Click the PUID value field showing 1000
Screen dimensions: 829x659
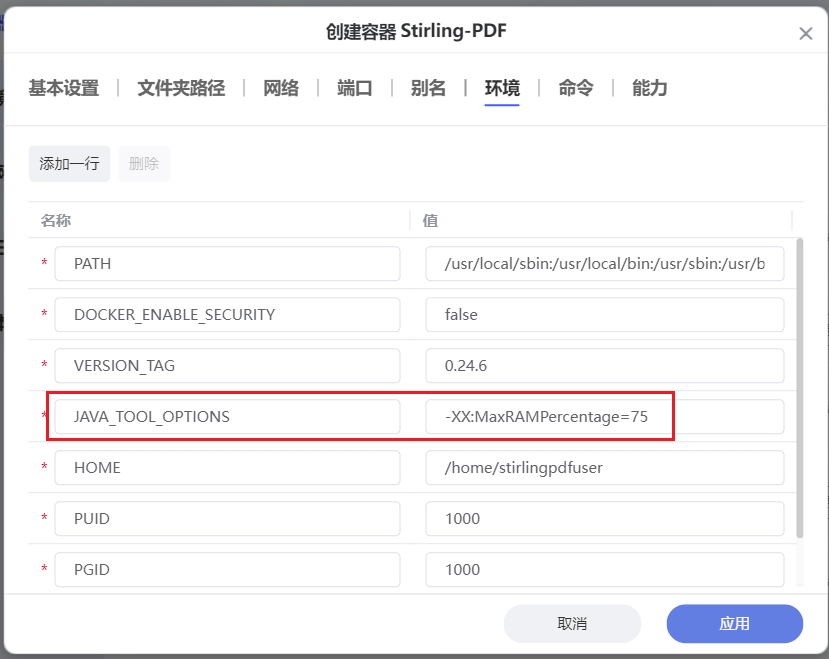pyautogui.click(x=604, y=518)
